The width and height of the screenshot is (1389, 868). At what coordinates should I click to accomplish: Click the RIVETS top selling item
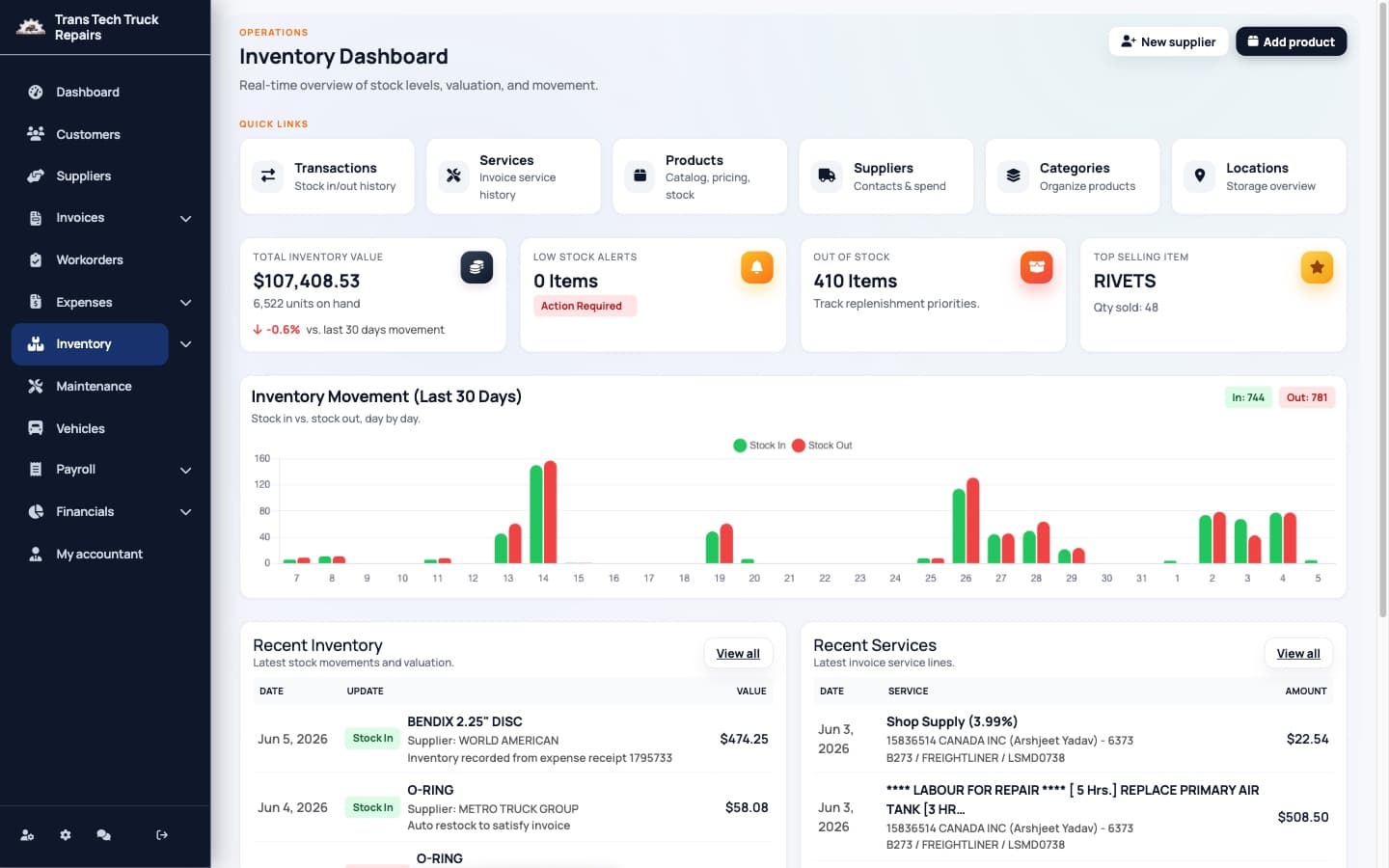[x=1125, y=282]
